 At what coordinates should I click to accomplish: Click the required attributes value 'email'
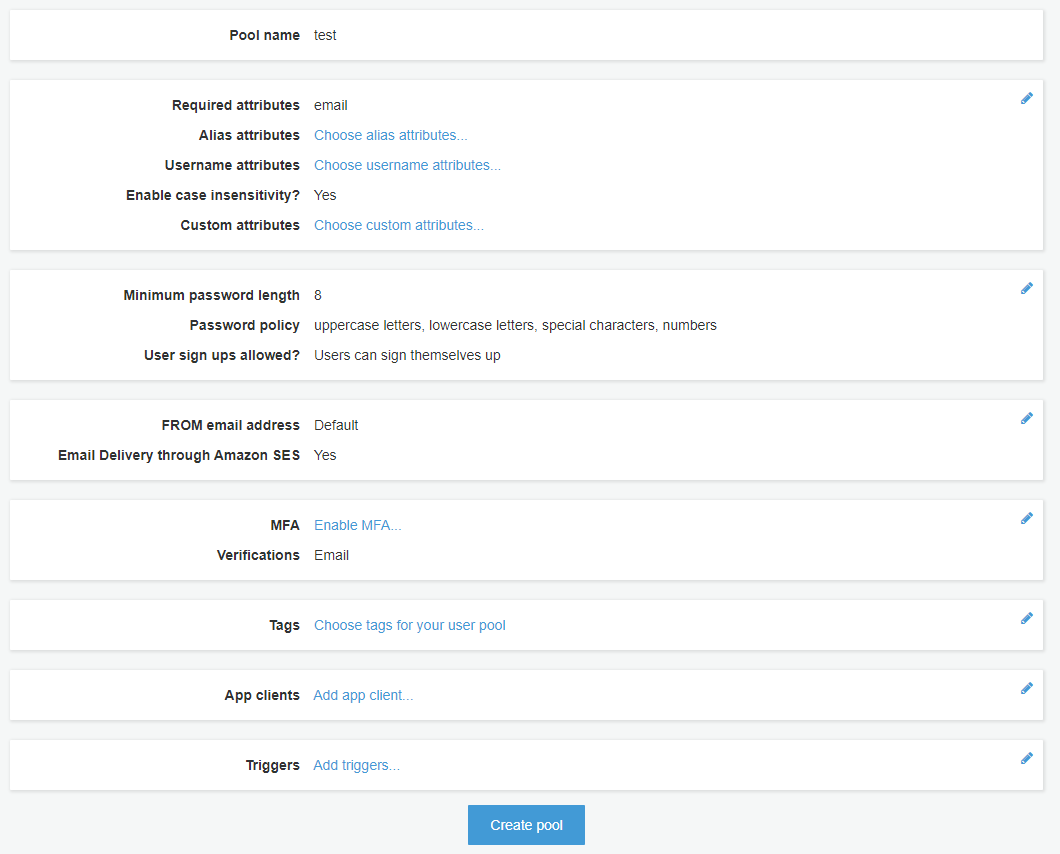pyautogui.click(x=331, y=105)
